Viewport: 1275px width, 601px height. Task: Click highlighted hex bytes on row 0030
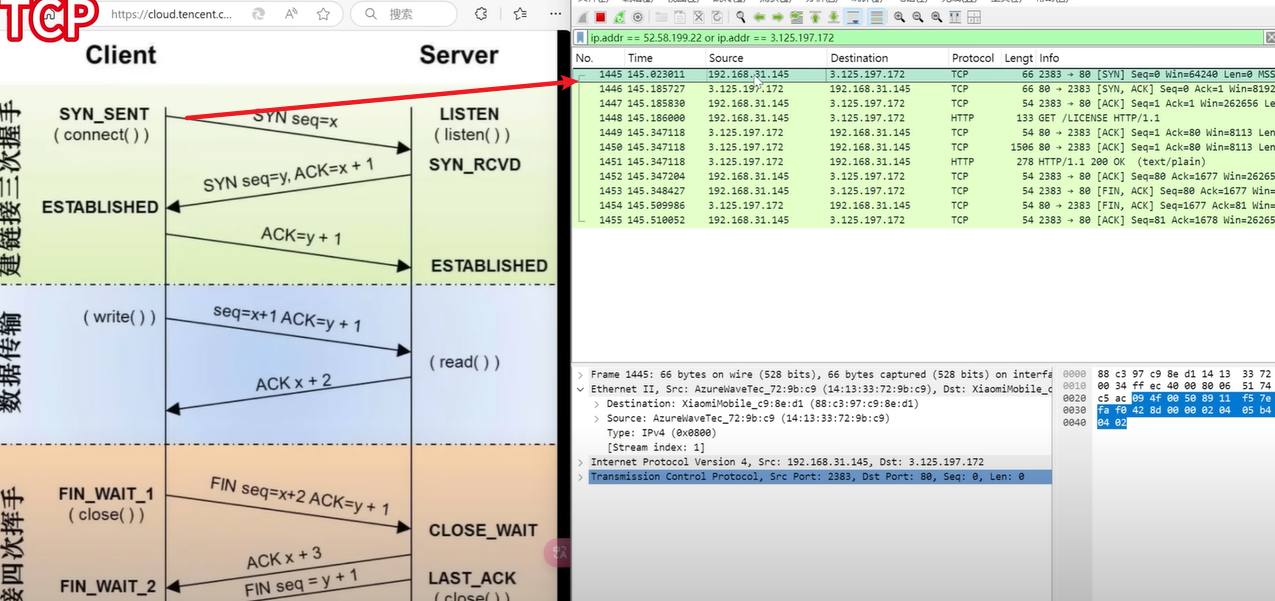[1186, 410]
